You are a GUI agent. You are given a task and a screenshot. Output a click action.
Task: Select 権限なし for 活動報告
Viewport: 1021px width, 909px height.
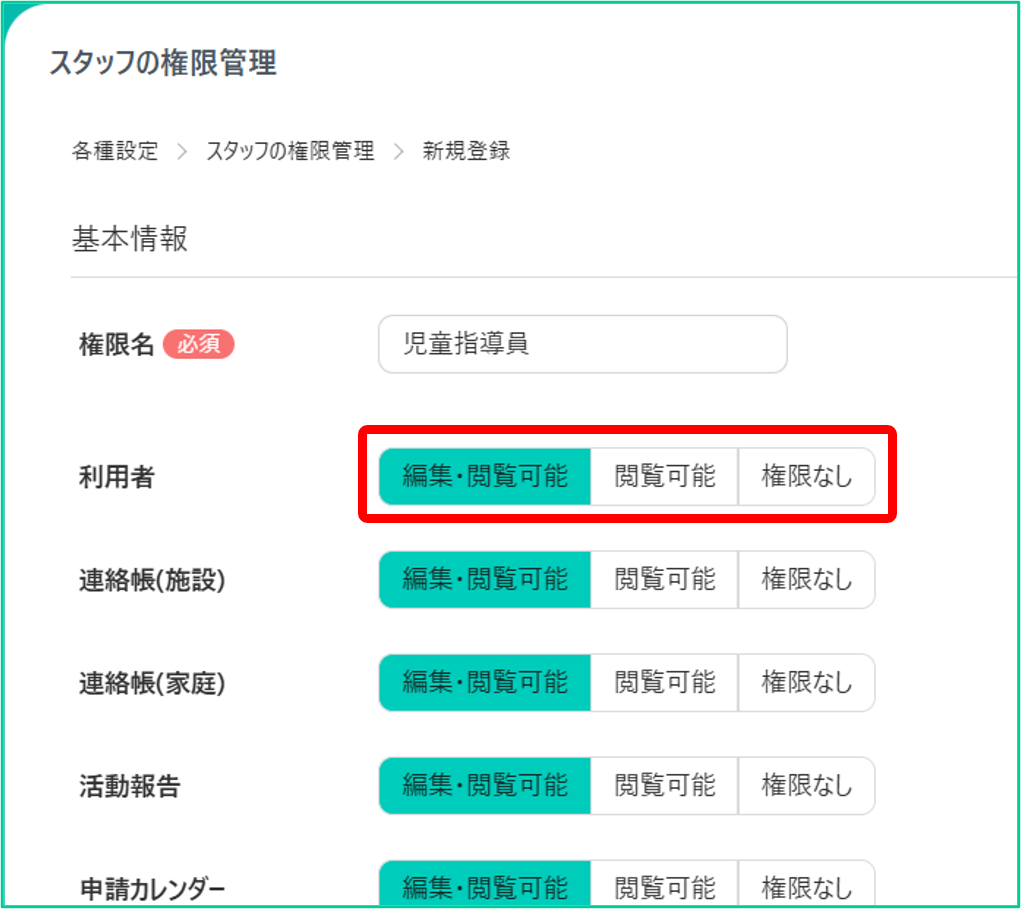807,786
